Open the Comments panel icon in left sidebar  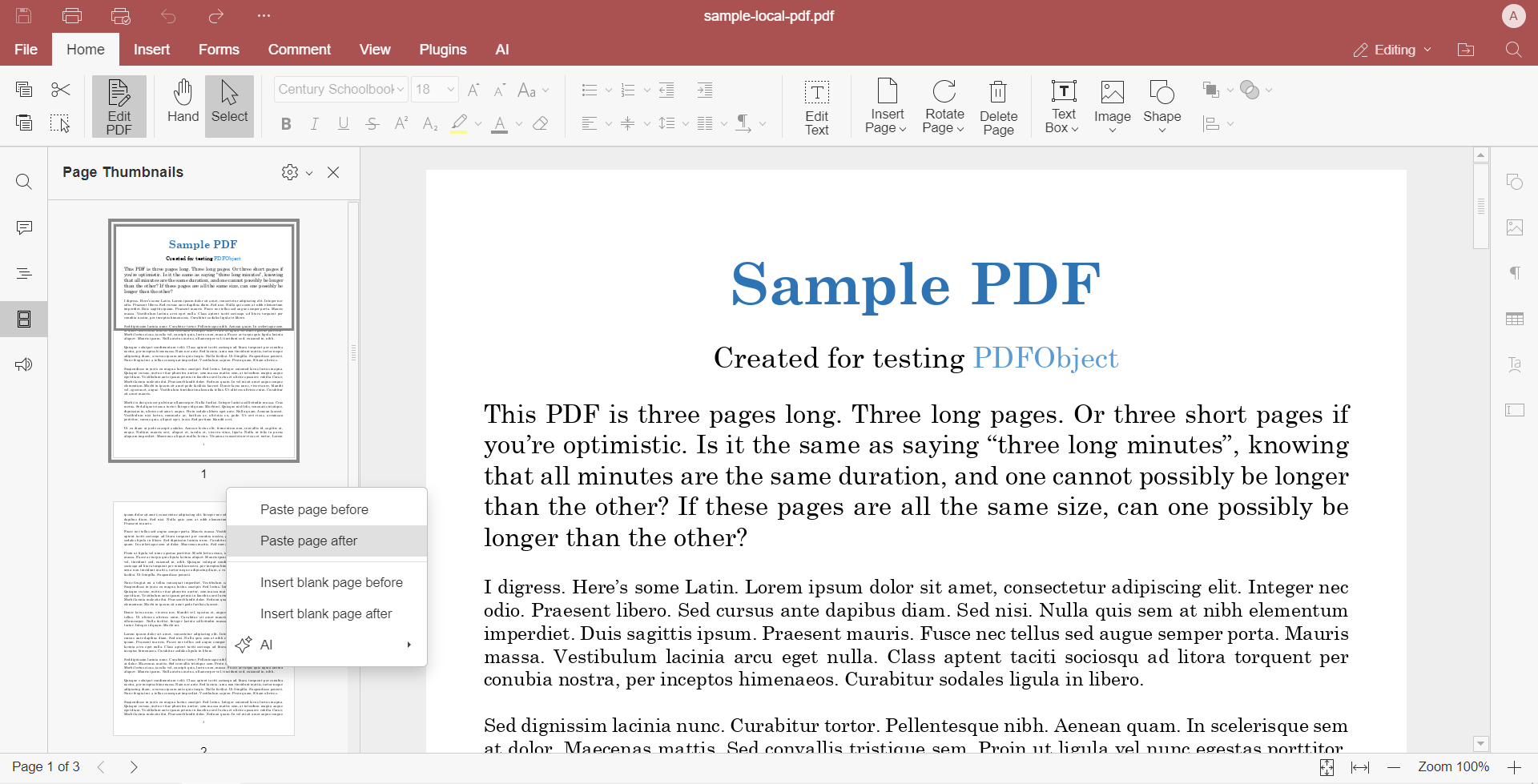(24, 228)
